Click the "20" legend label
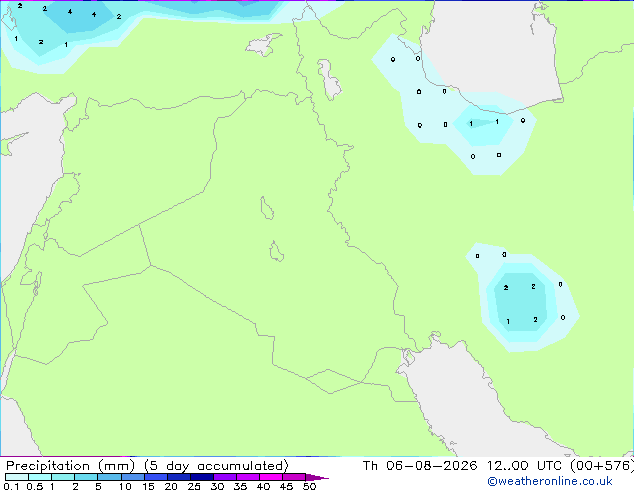634x490 pixels. click(x=171, y=486)
